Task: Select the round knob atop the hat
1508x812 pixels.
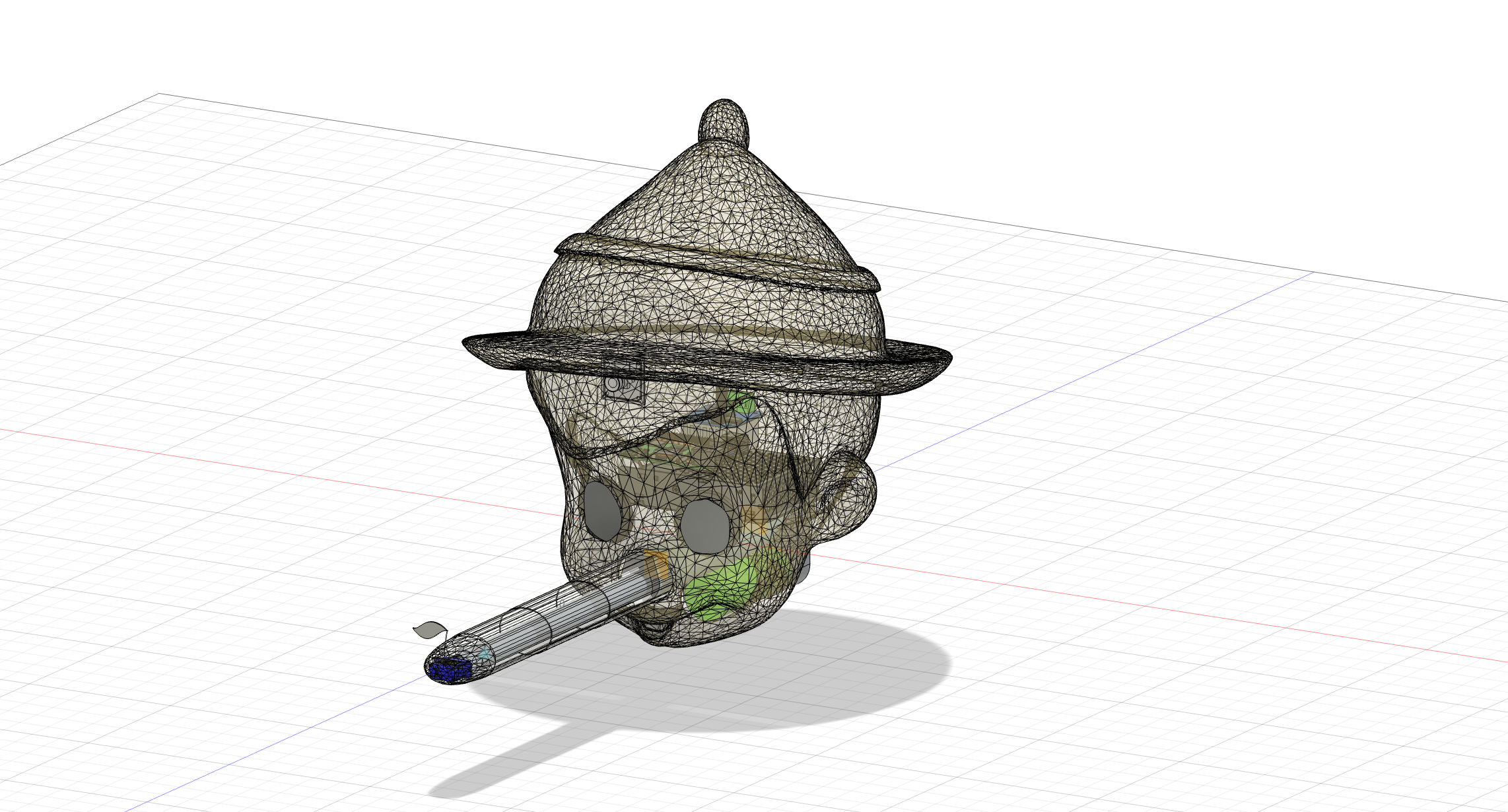Action: [724, 122]
